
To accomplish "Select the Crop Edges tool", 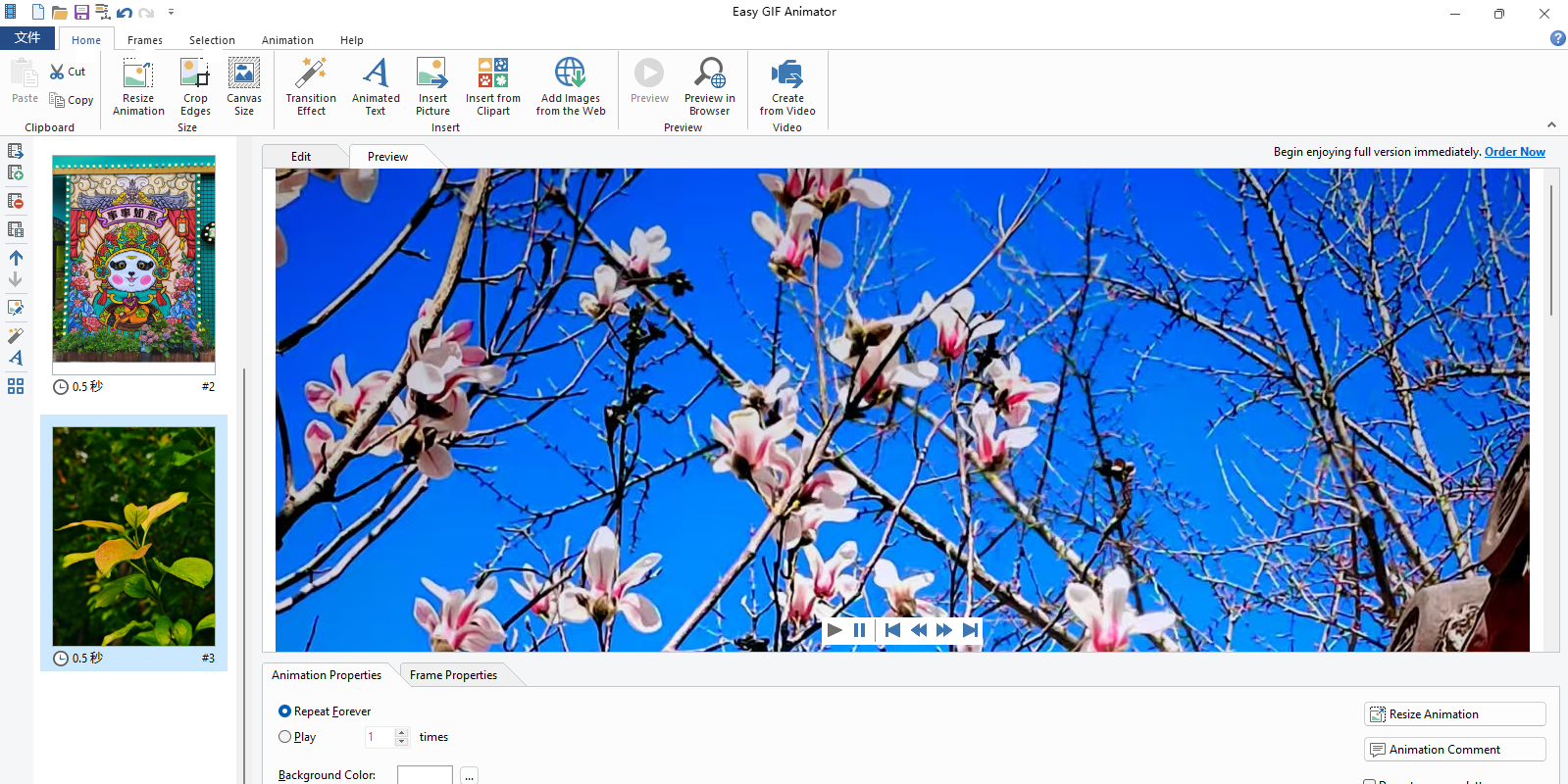I will click(195, 86).
